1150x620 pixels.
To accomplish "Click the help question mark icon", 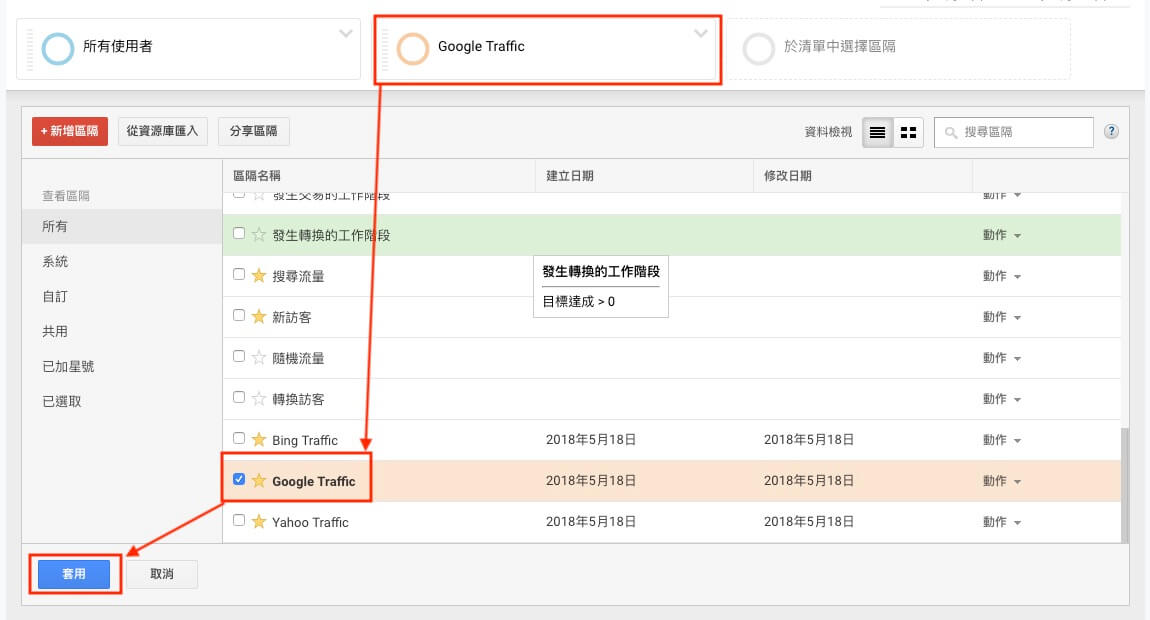I will click(x=1111, y=131).
